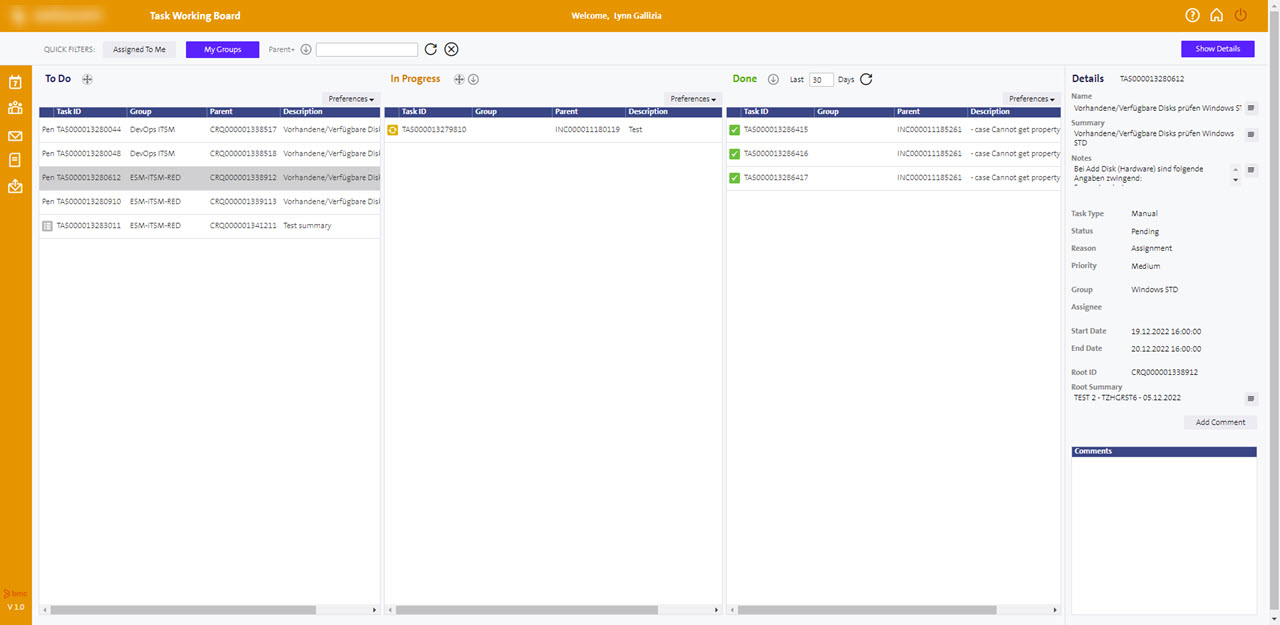This screenshot has width=1280, height=625.
Task: Expand Preferences dropdown in Done column
Action: [1031, 99]
